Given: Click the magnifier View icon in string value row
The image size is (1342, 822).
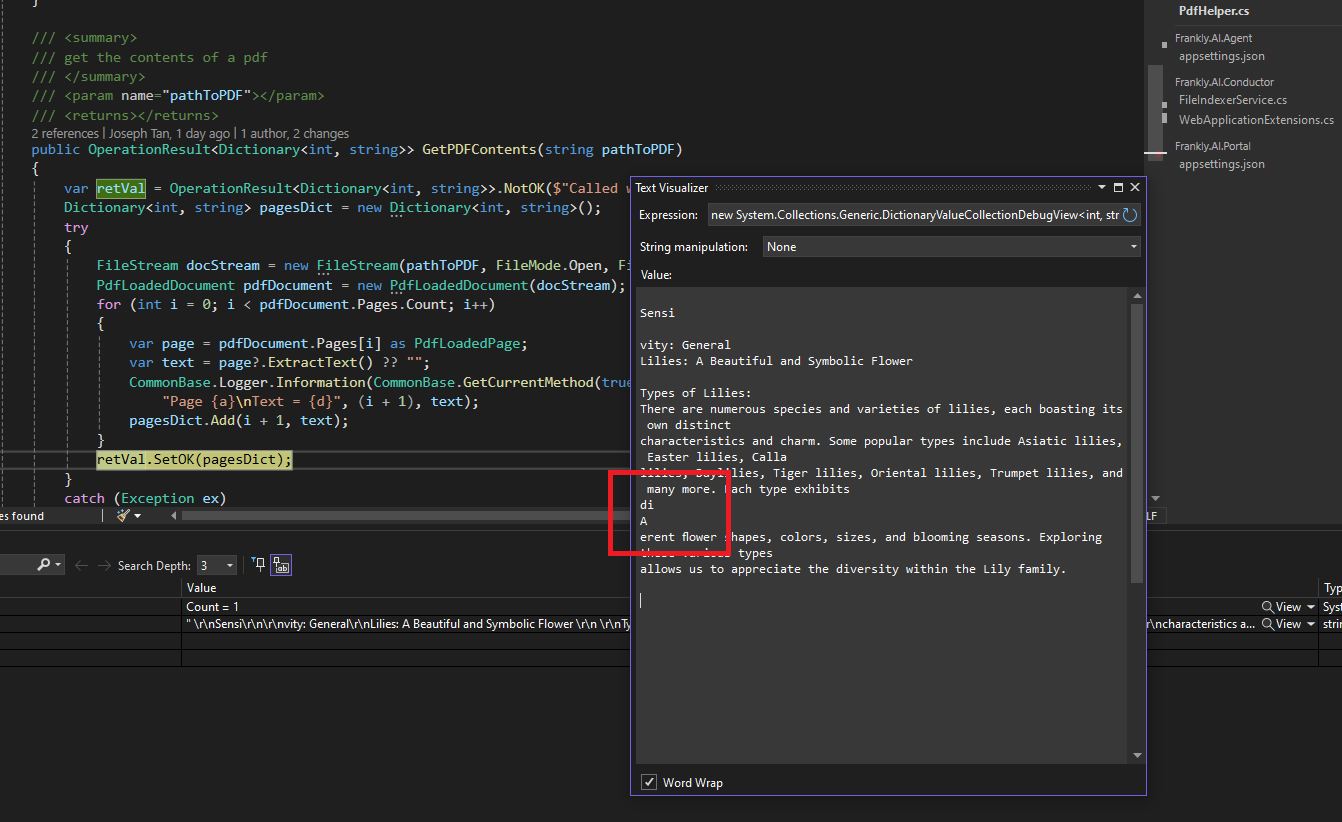Looking at the screenshot, I should point(1268,624).
